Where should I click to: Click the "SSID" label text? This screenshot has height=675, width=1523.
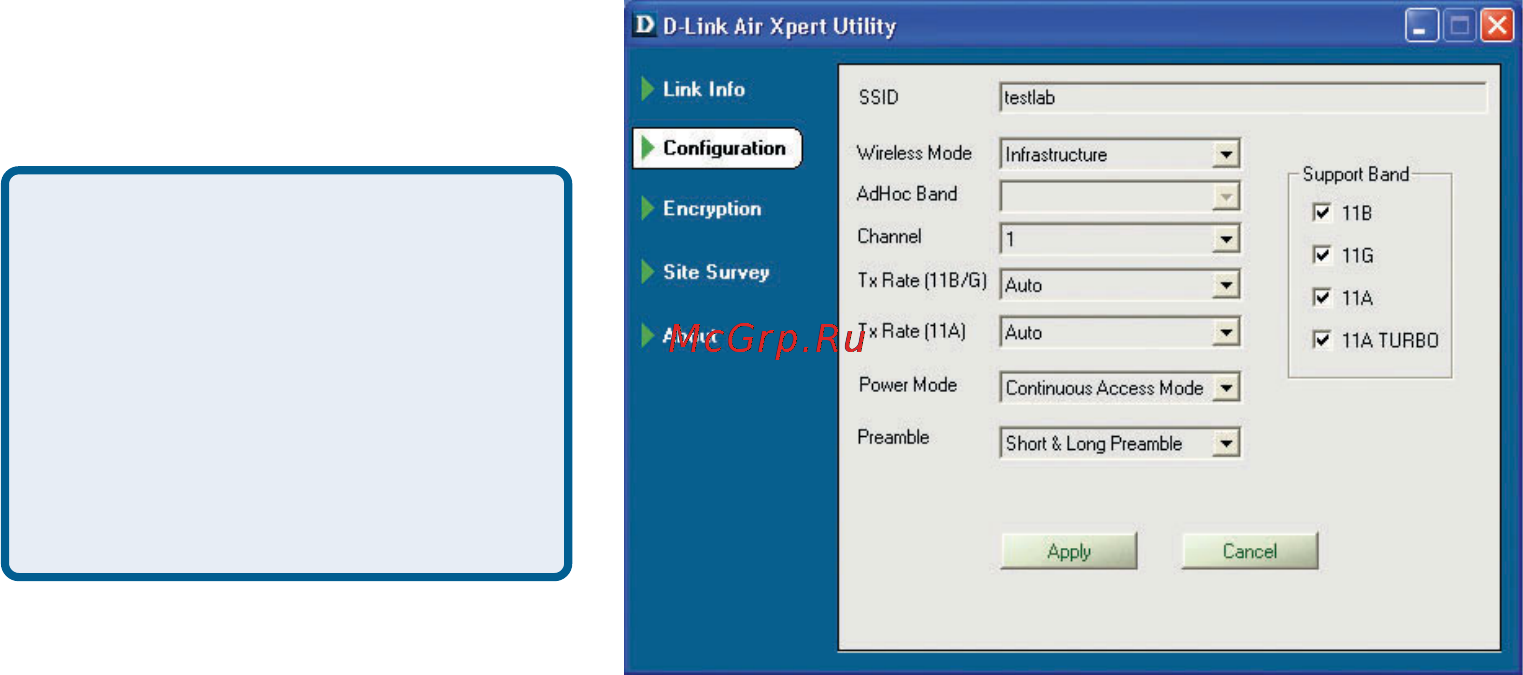tap(878, 97)
